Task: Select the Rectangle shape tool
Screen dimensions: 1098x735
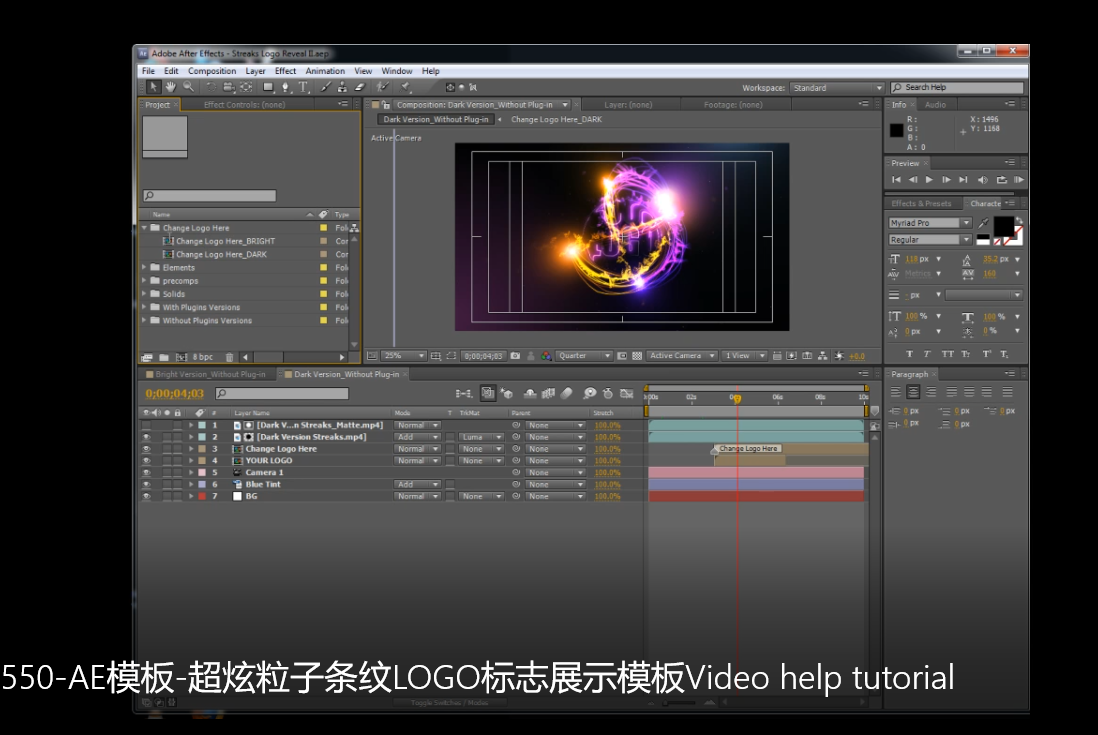Action: click(268, 87)
